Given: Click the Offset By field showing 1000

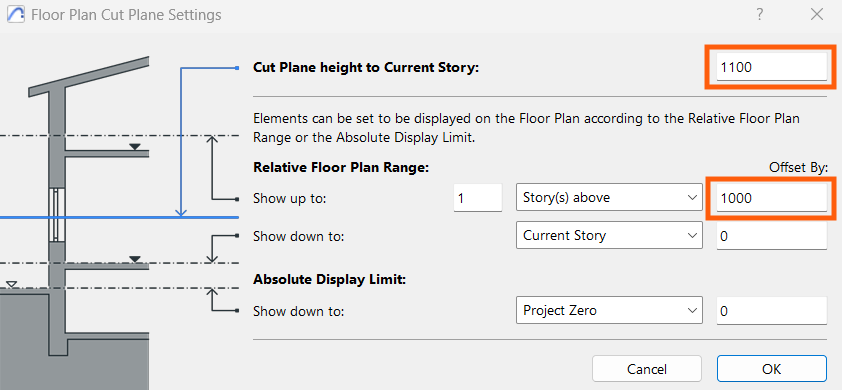Looking at the screenshot, I should [x=772, y=198].
